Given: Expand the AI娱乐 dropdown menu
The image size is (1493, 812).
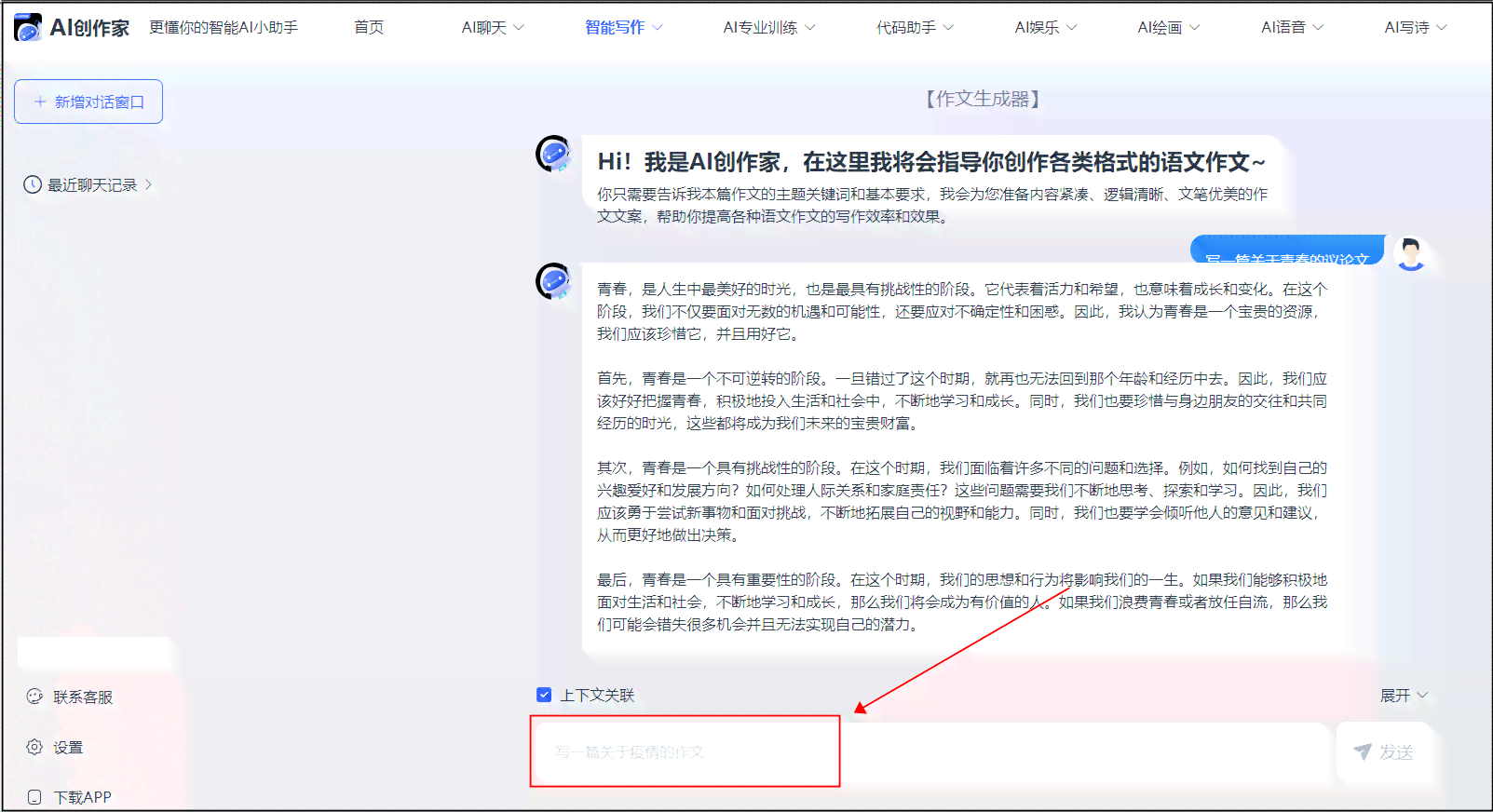Looking at the screenshot, I should tap(1046, 27).
